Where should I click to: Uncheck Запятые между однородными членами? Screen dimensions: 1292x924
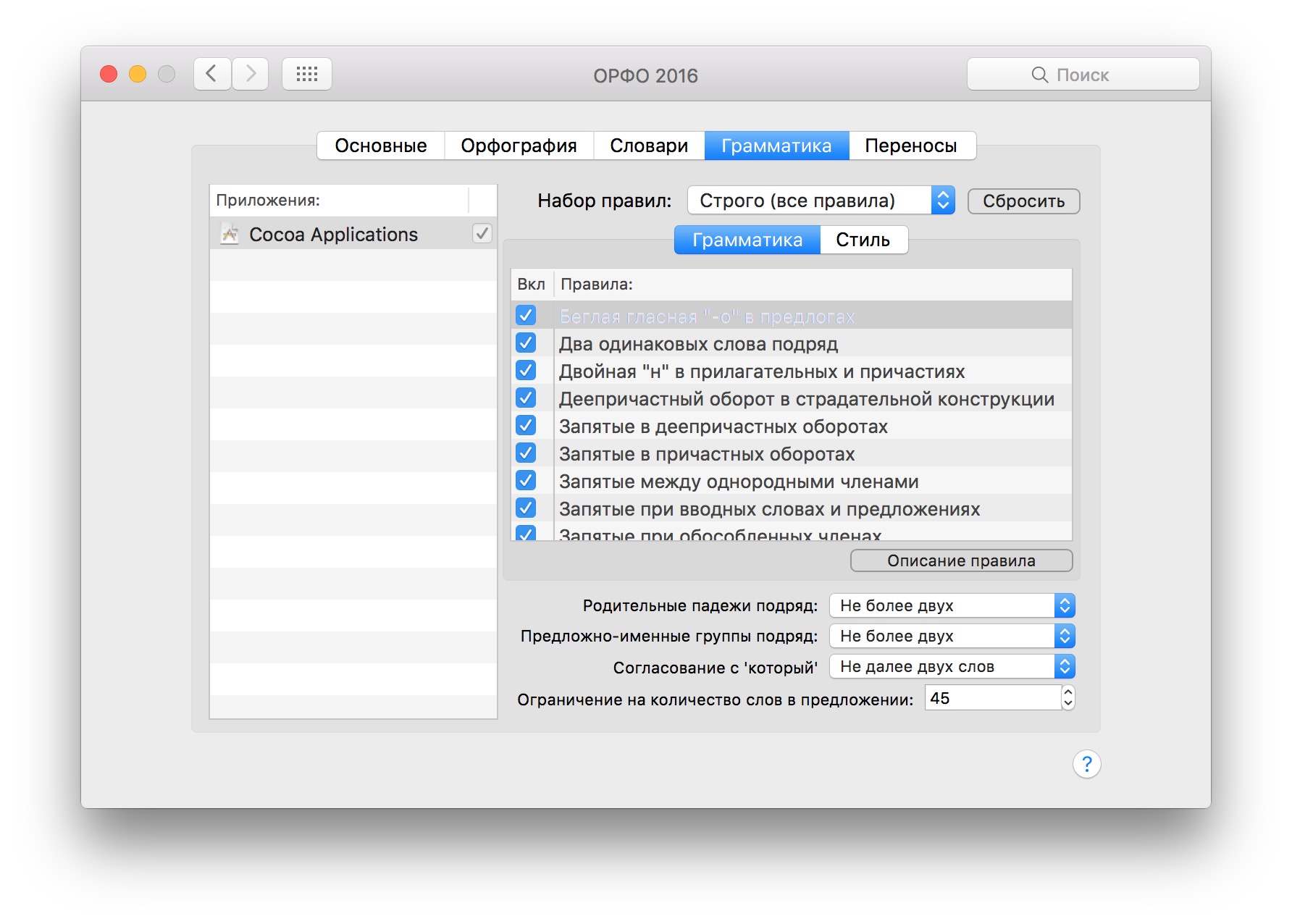click(x=526, y=480)
